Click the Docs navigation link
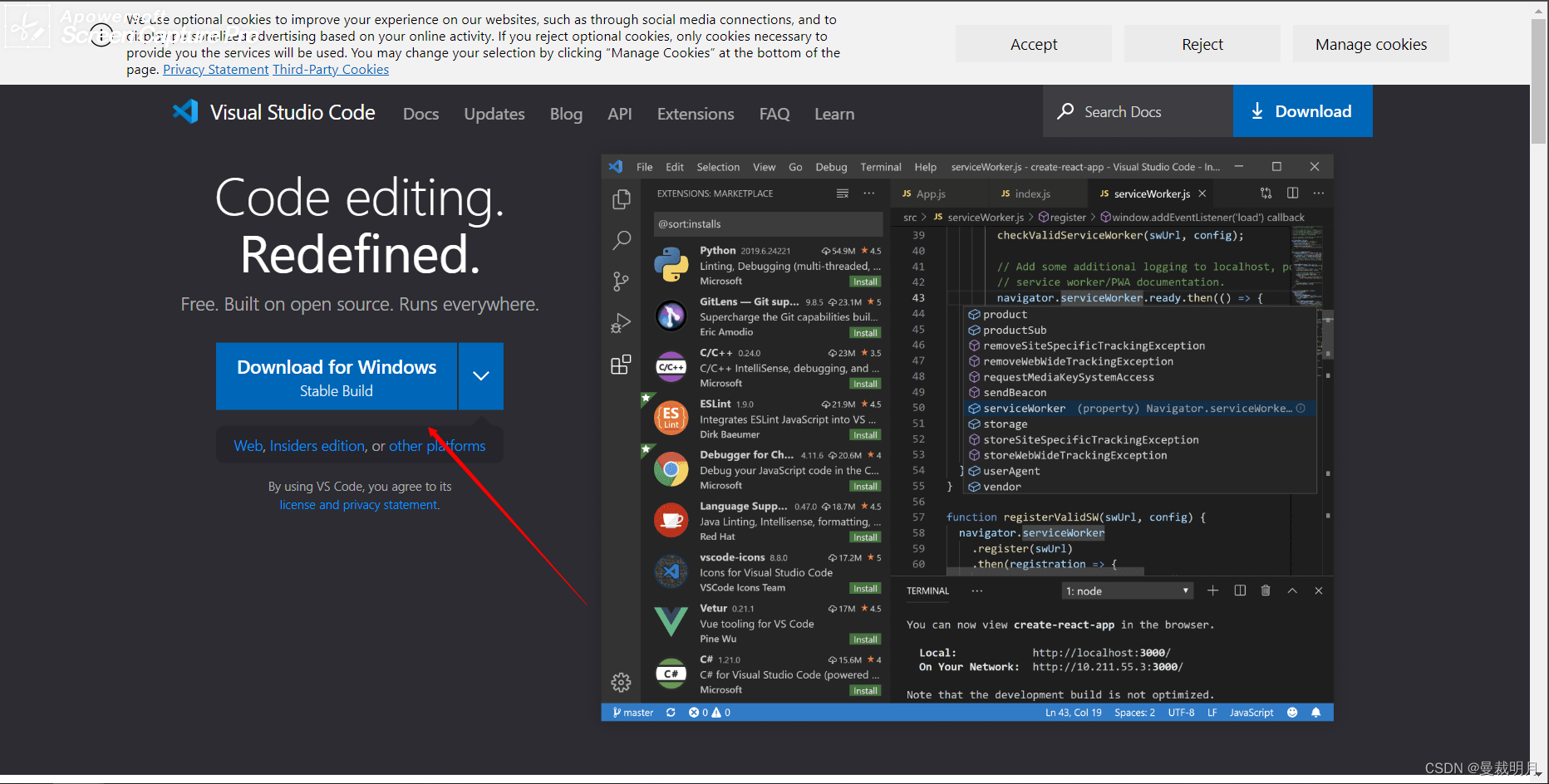Screen dimensions: 1549x784 [420, 114]
